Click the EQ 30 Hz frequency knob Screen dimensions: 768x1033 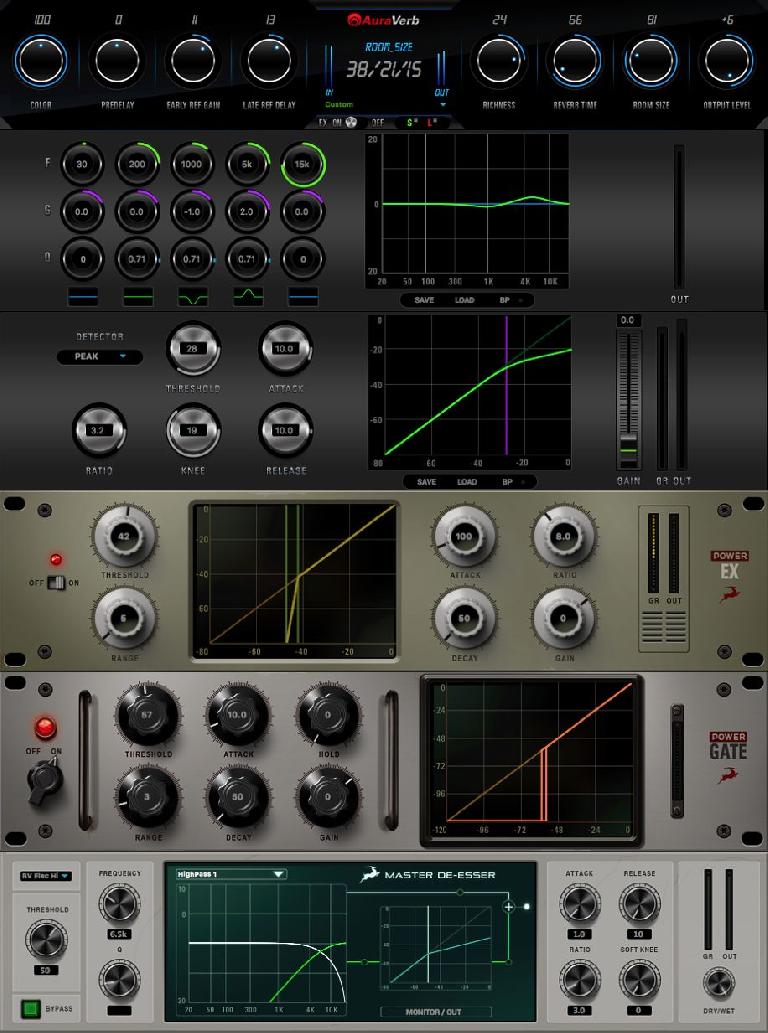tap(82, 164)
